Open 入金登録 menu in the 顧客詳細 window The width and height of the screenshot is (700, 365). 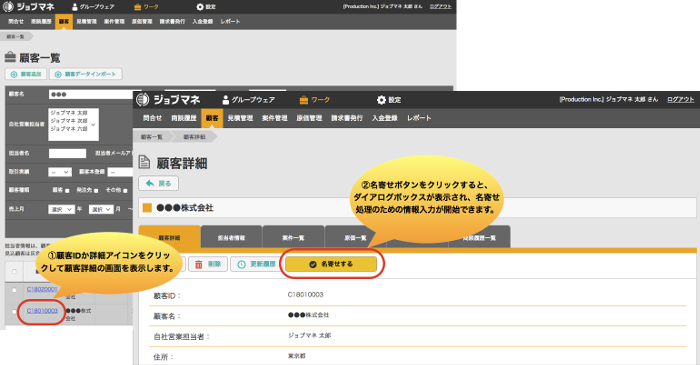pos(385,118)
